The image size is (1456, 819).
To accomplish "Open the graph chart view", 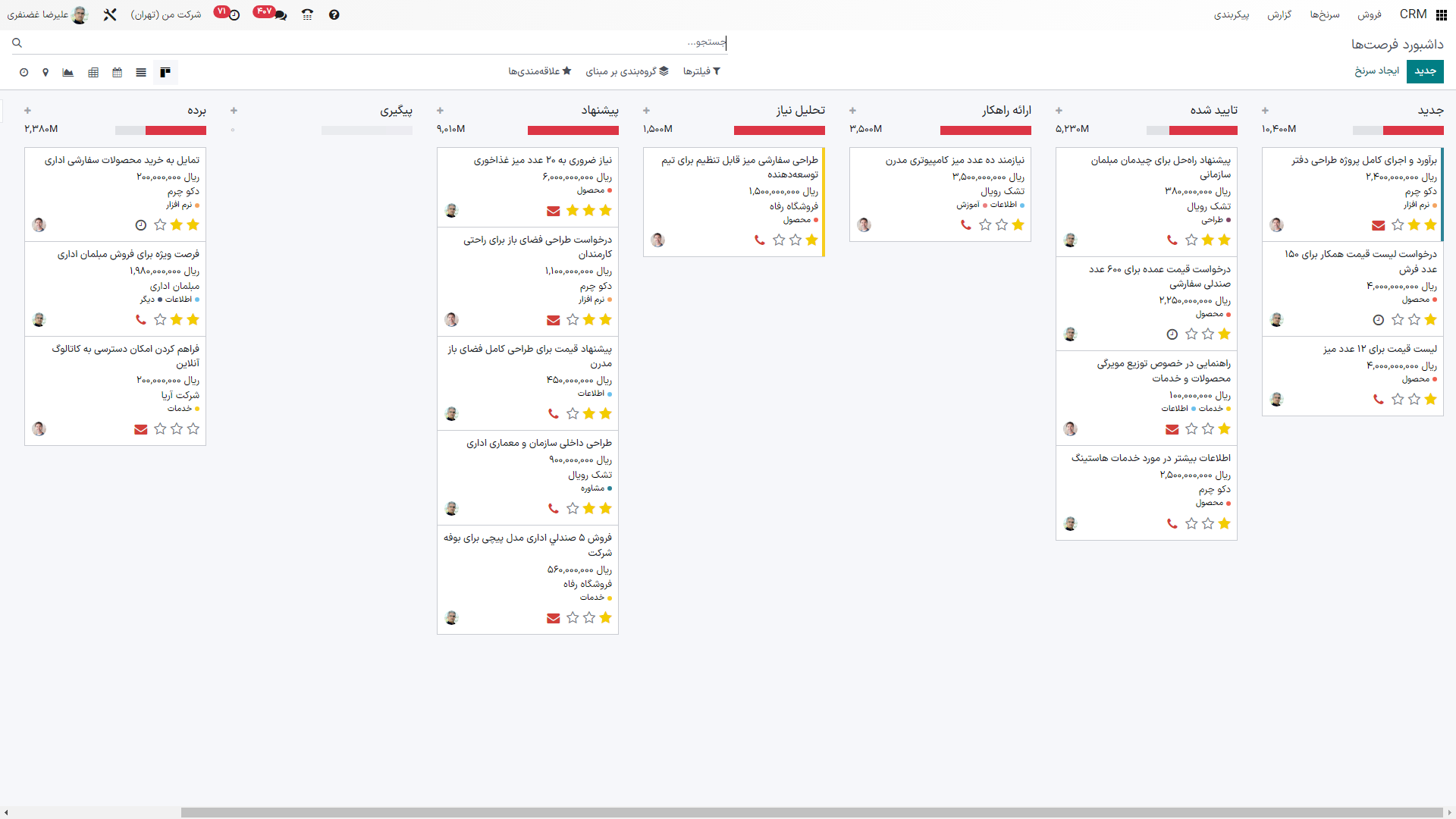I will point(68,73).
